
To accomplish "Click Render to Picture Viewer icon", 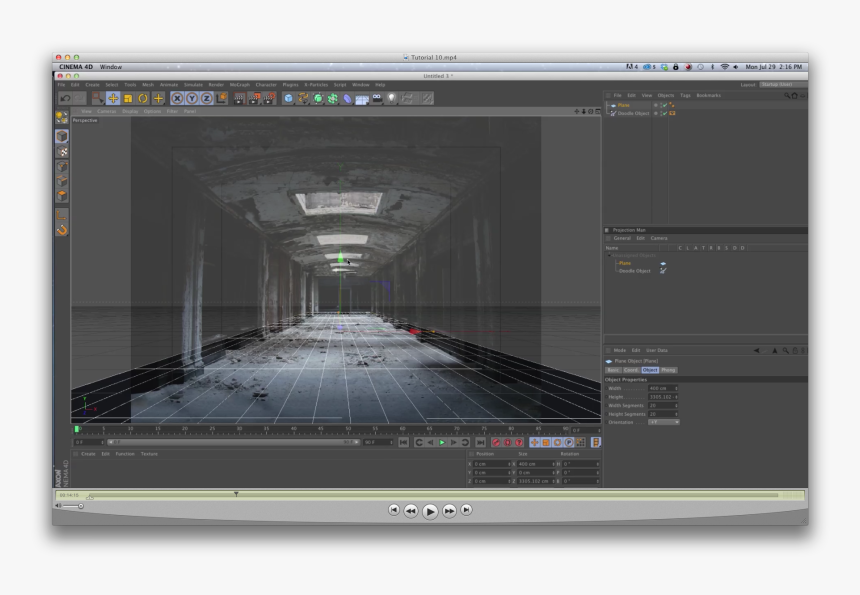I will 254,98.
